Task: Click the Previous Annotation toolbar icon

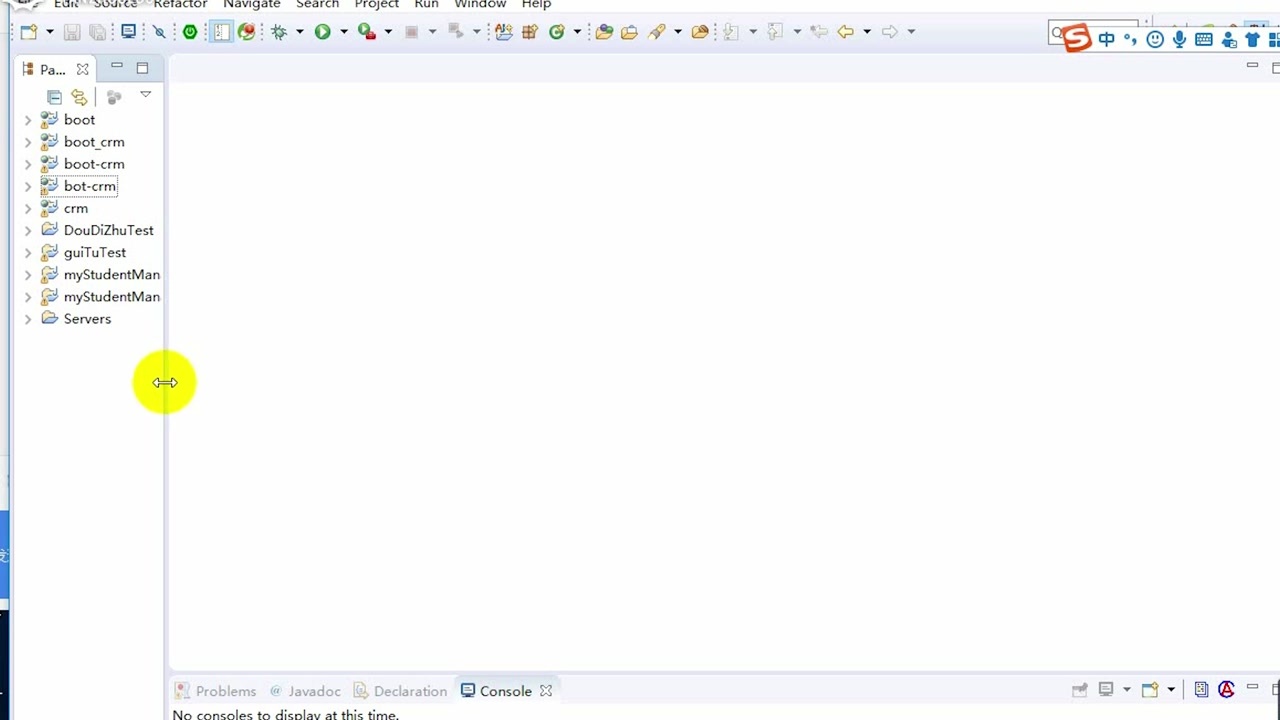Action: (775, 32)
